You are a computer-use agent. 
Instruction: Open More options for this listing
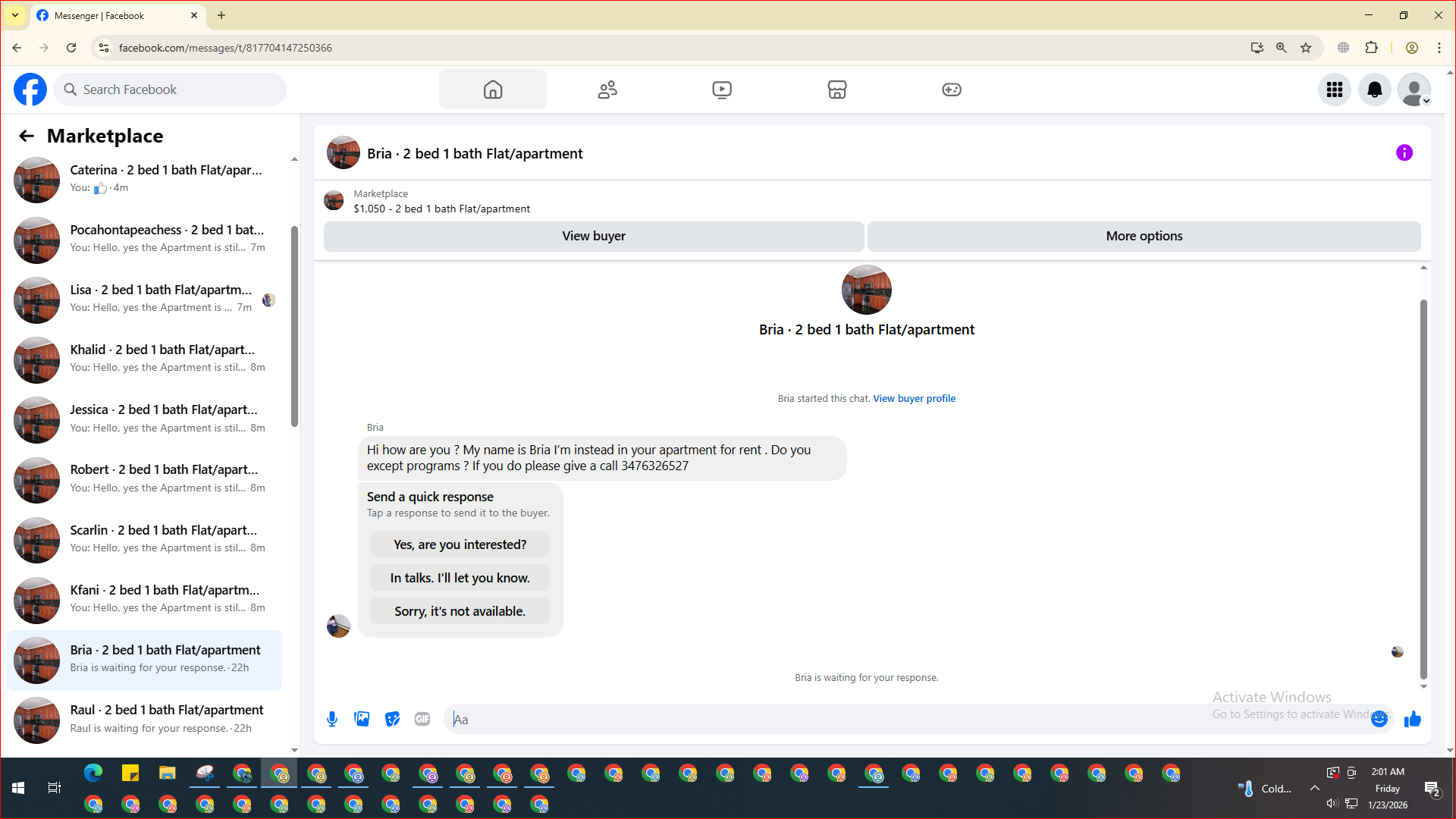1144,236
